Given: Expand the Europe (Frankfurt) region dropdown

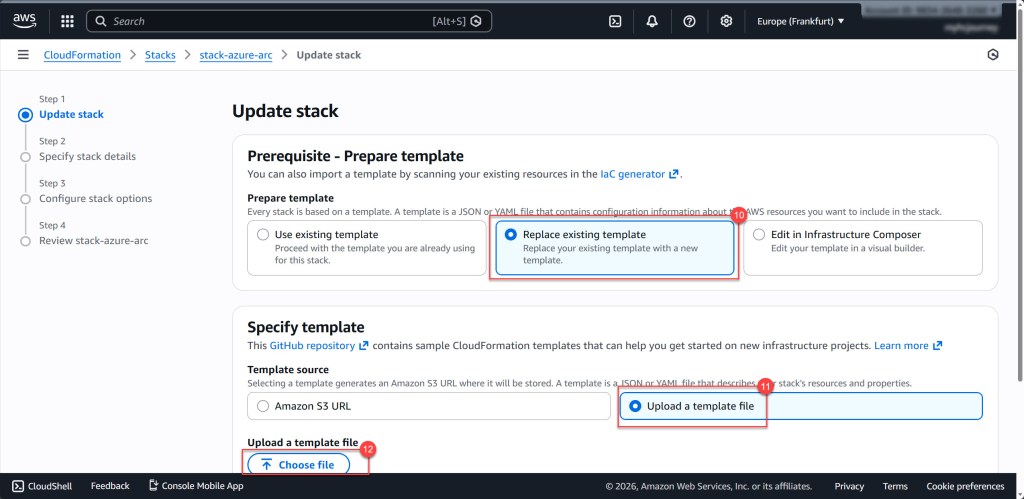Looking at the screenshot, I should coord(800,21).
